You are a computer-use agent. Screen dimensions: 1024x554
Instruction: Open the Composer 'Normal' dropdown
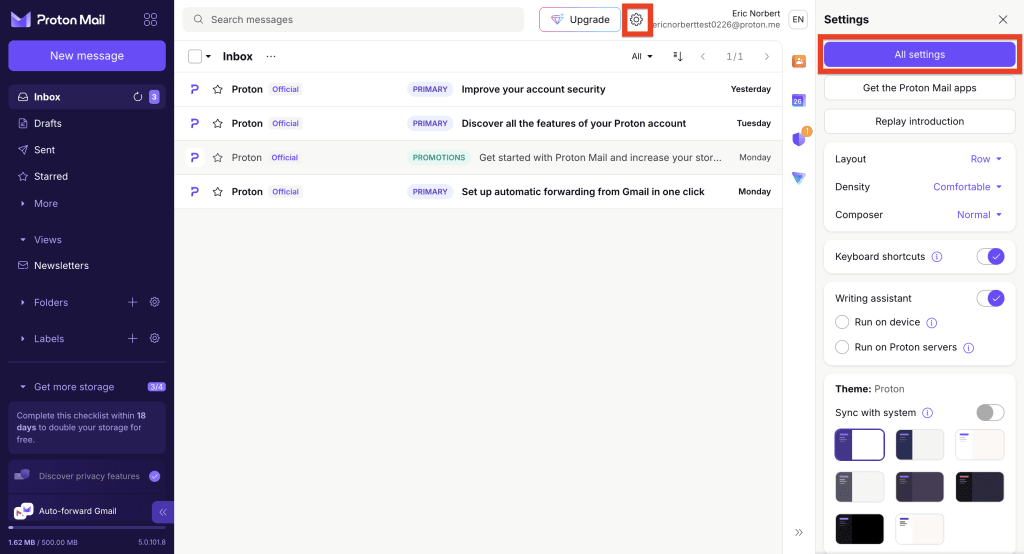pos(980,214)
